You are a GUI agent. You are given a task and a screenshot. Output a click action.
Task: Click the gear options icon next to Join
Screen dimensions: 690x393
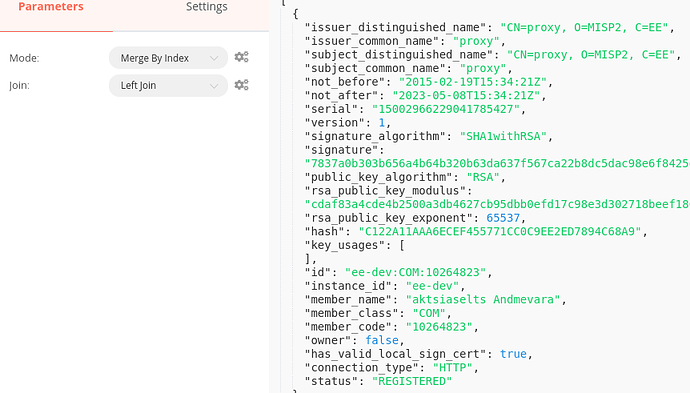241,84
